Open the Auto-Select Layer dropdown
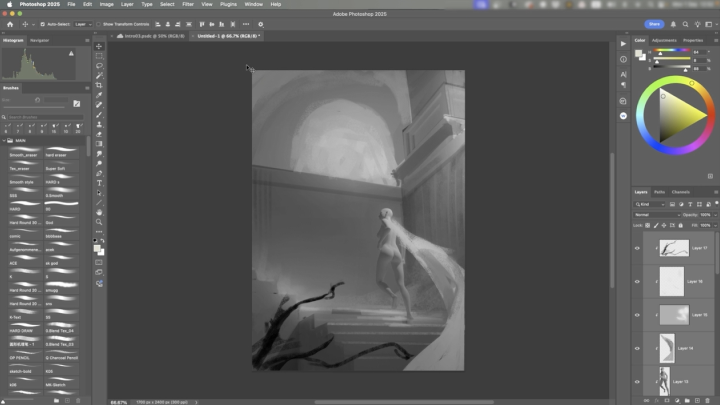Image resolution: width=720 pixels, height=405 pixels. click(x=83, y=23)
